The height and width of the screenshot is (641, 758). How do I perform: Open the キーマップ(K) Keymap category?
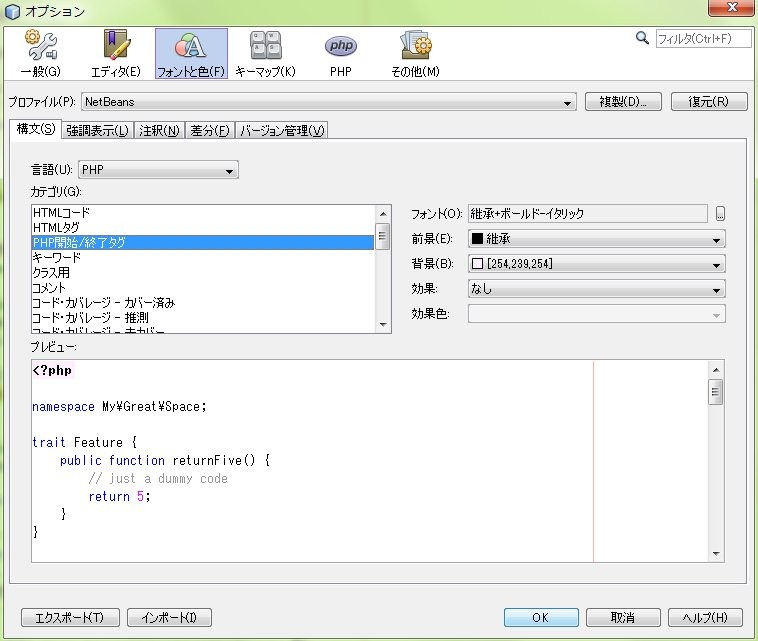tap(265, 54)
